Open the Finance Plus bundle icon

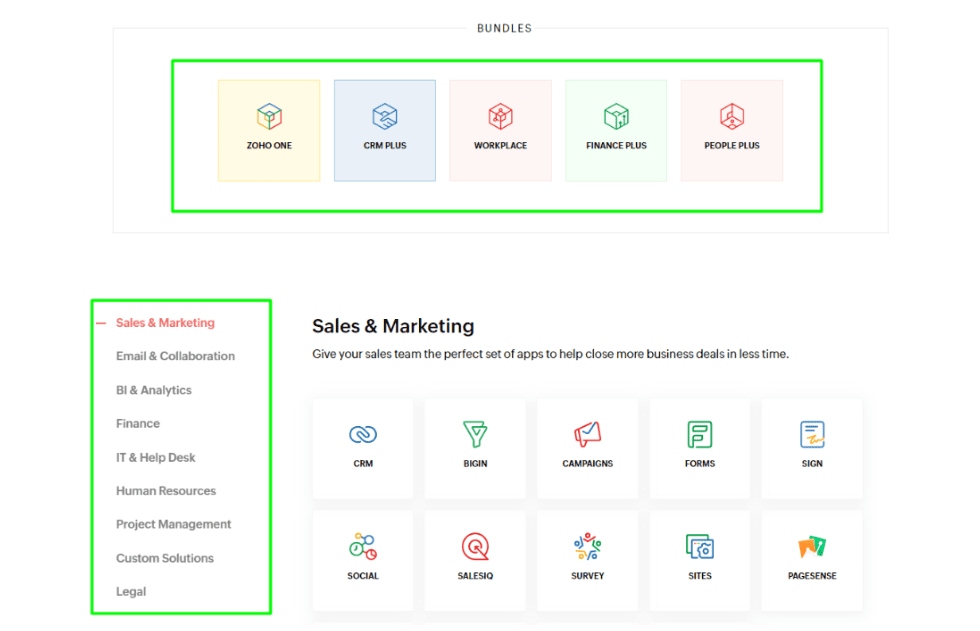pyautogui.click(x=616, y=117)
